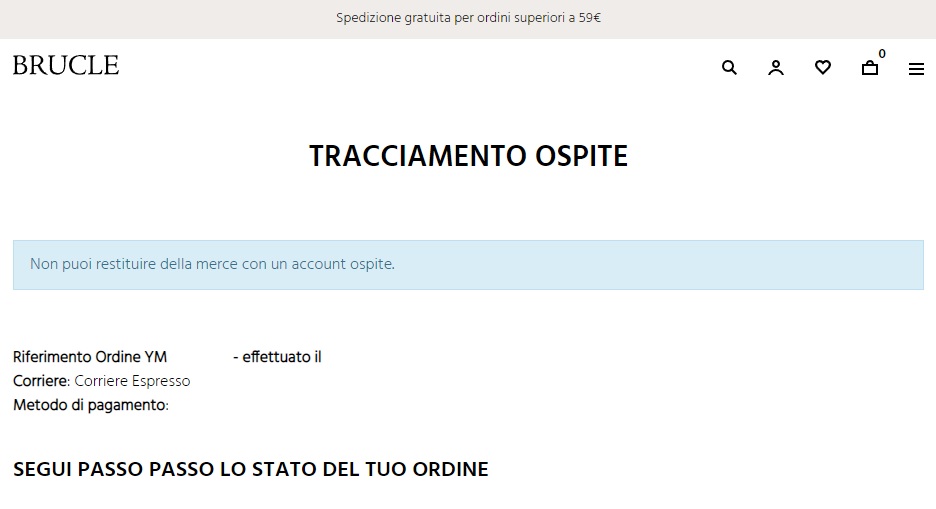Click the 59€ amount in top banner
The width and height of the screenshot is (936, 509).
point(589,18)
